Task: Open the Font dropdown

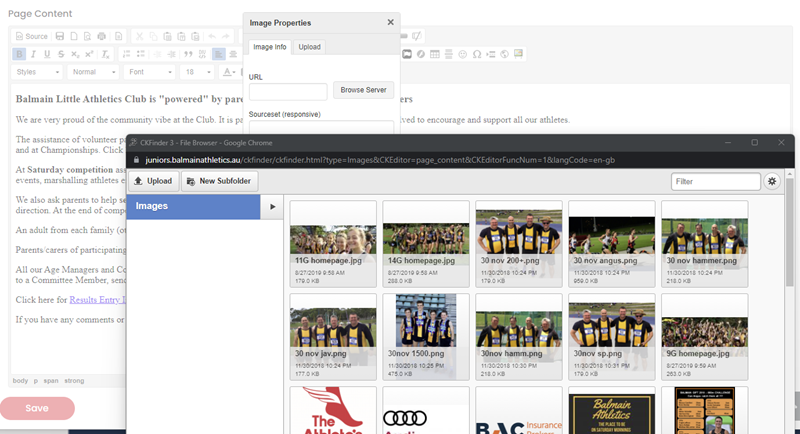Action: coord(149,72)
